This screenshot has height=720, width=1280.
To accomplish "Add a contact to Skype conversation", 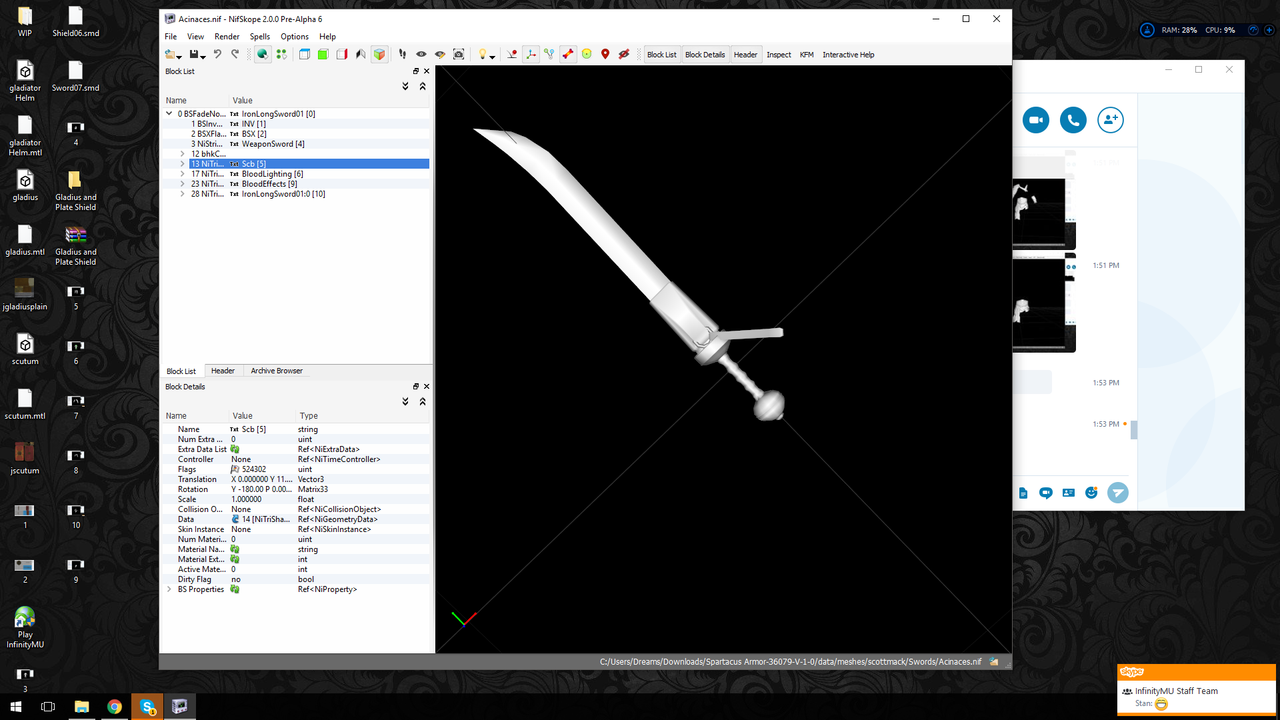I will (1110, 120).
